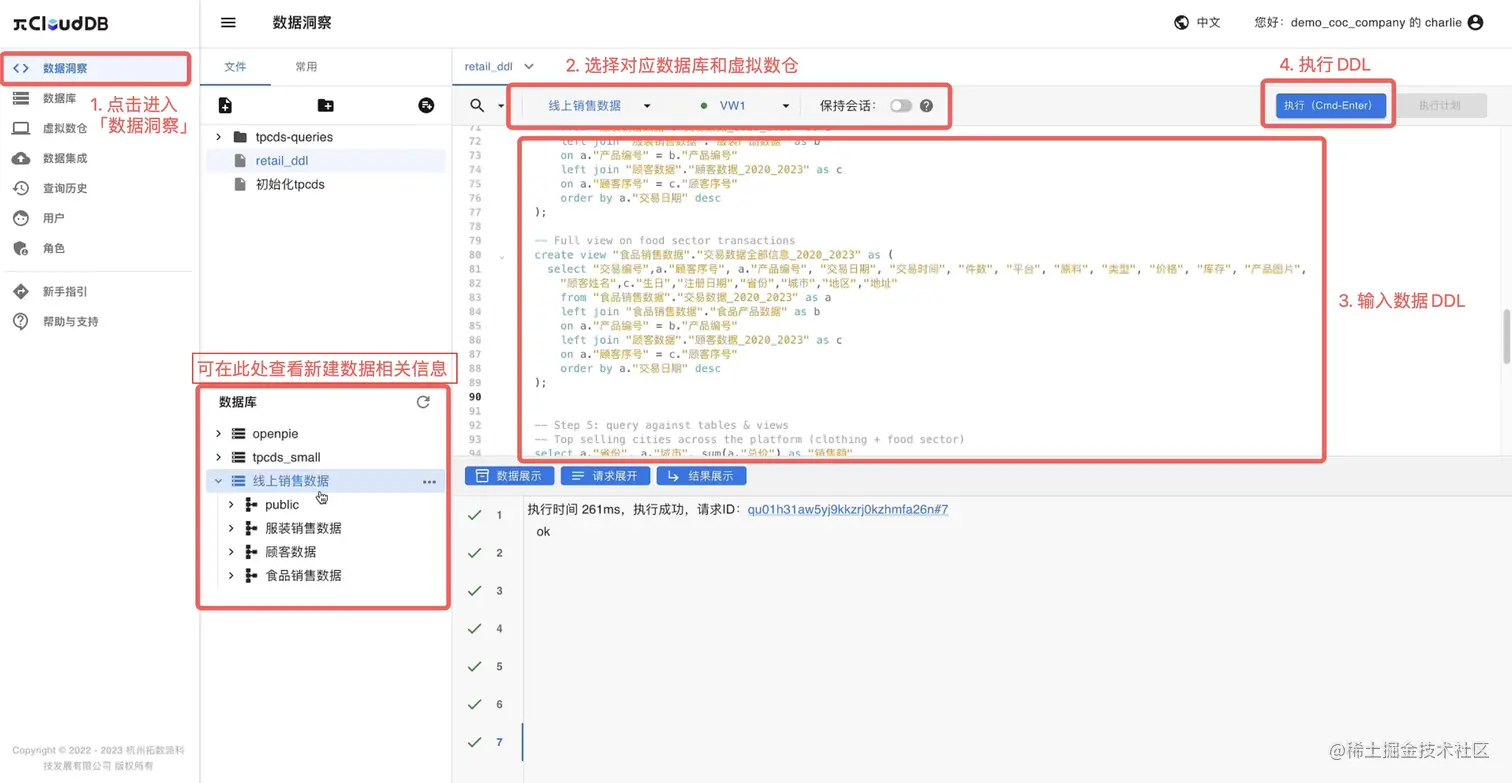Screen dimensions: 1512x783
Task: Select result row 7
Action: point(488,743)
